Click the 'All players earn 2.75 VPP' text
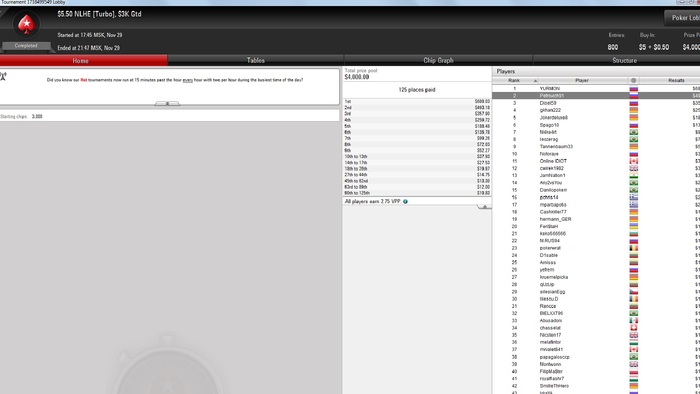700x394 pixels. click(x=372, y=202)
